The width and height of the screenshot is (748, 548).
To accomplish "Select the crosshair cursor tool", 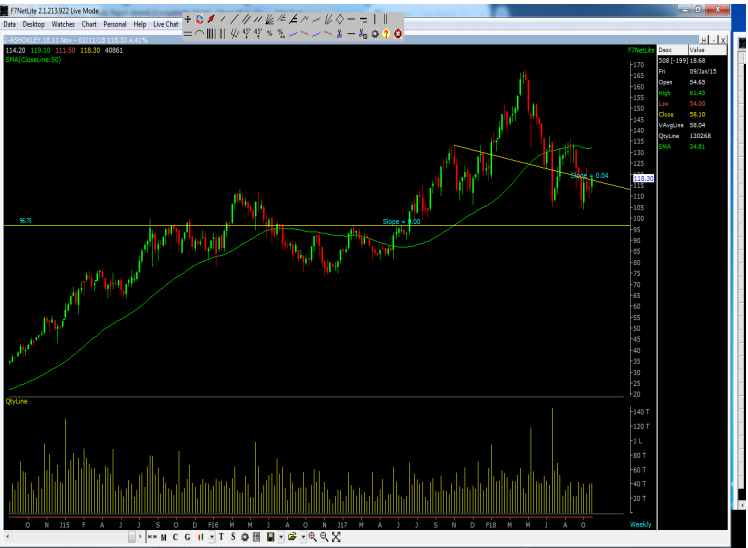I will click(x=188, y=19).
